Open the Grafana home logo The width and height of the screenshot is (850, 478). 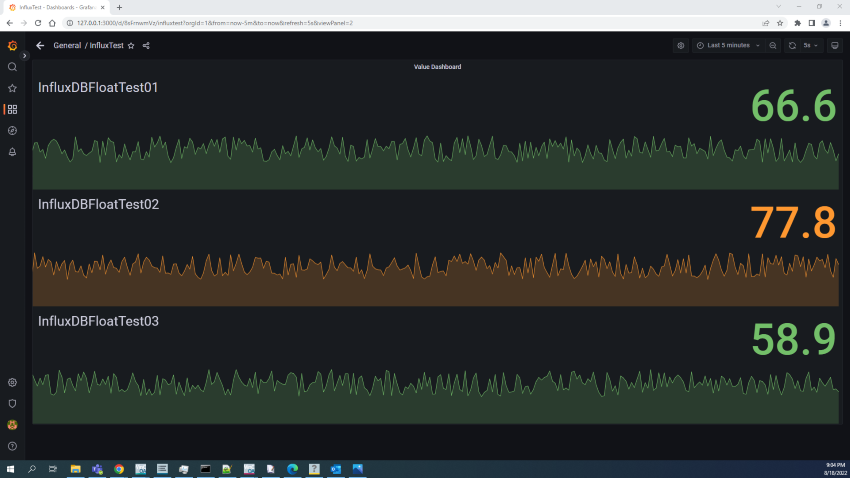pos(12,46)
